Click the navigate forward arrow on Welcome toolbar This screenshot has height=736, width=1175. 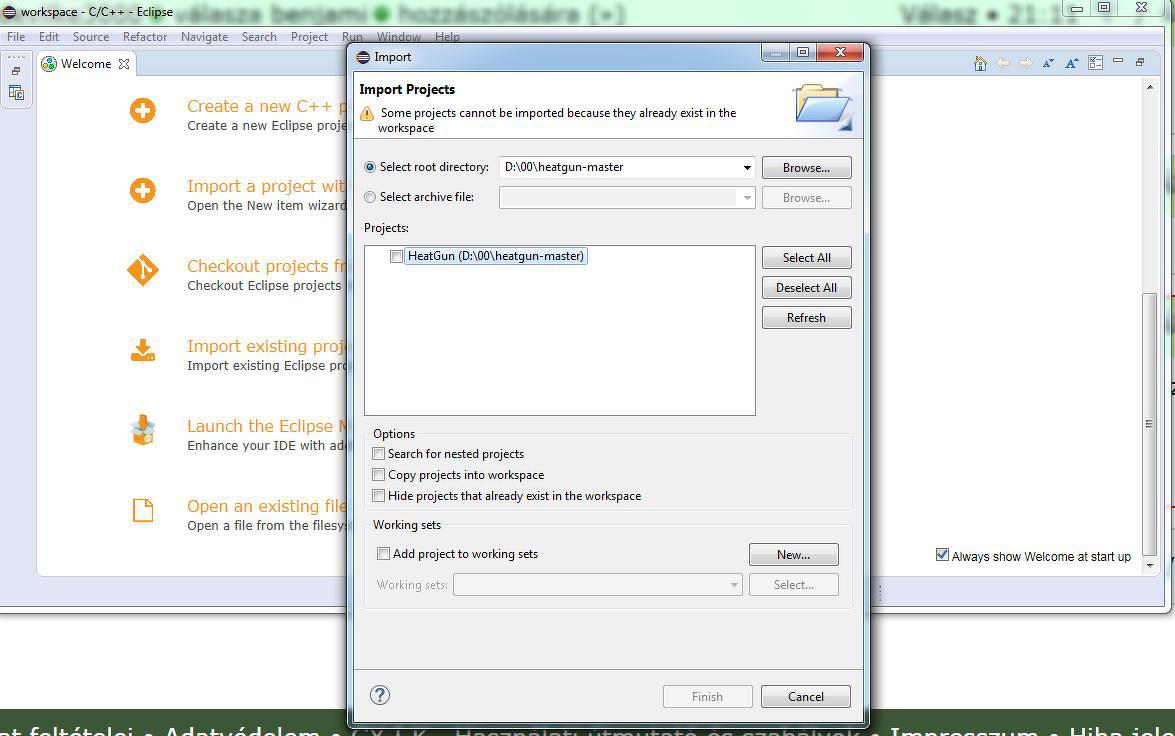pyautogui.click(x=1025, y=64)
